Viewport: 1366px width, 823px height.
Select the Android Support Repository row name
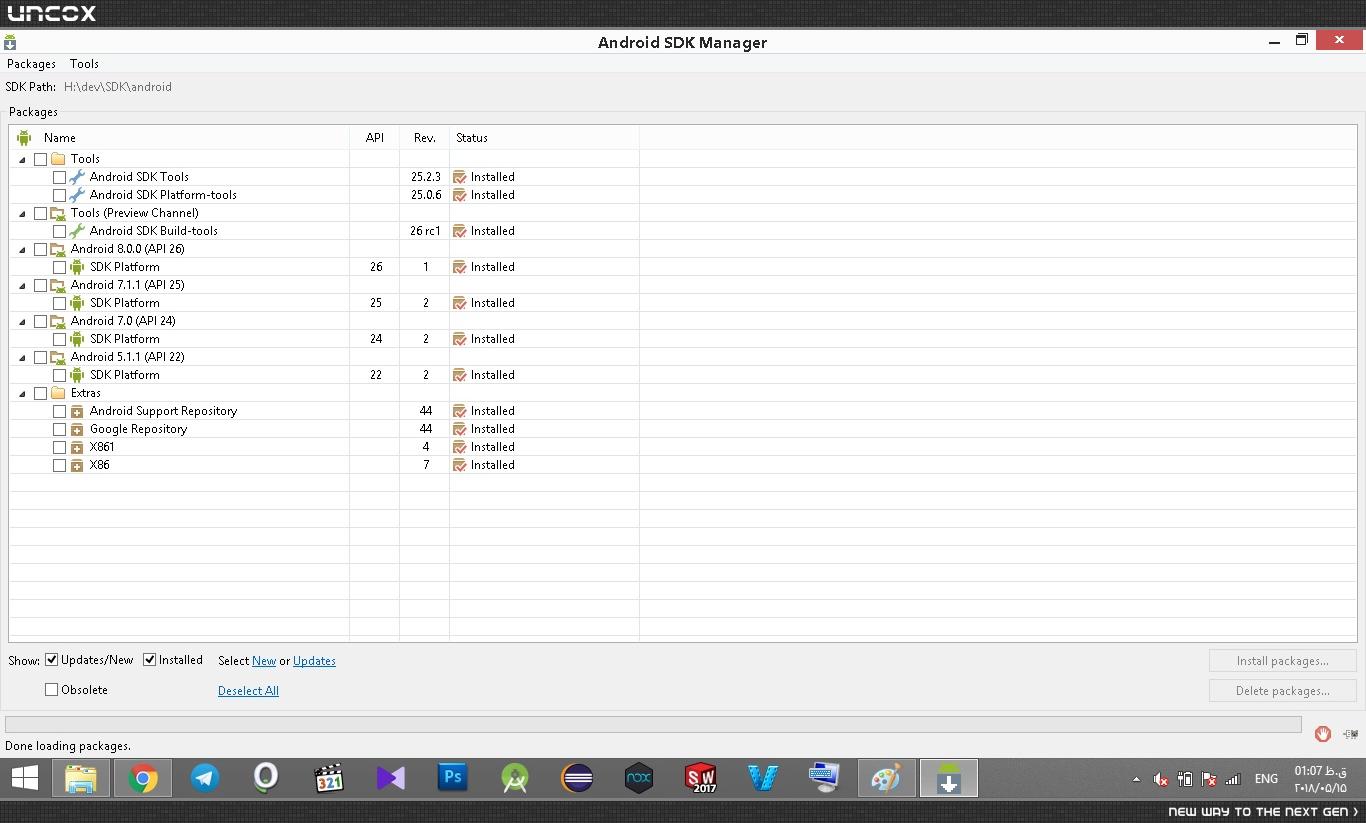(x=164, y=411)
